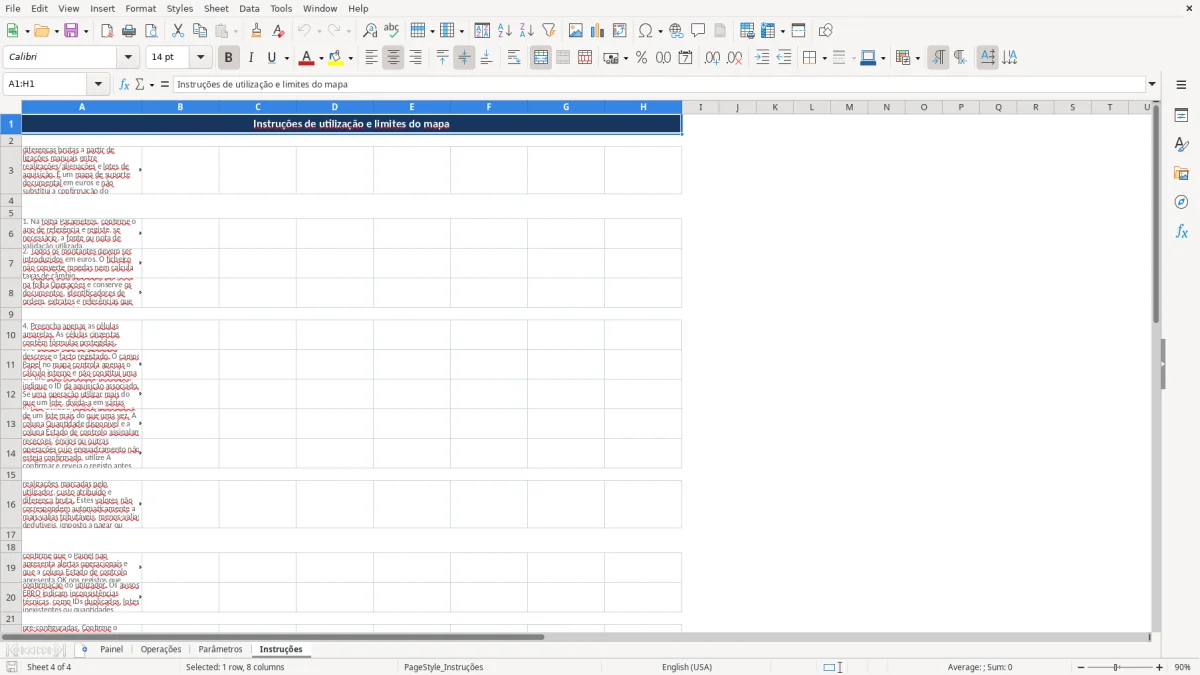Image resolution: width=1200 pixels, height=675 pixels.
Task: Toggle Align Left
Action: (371, 58)
